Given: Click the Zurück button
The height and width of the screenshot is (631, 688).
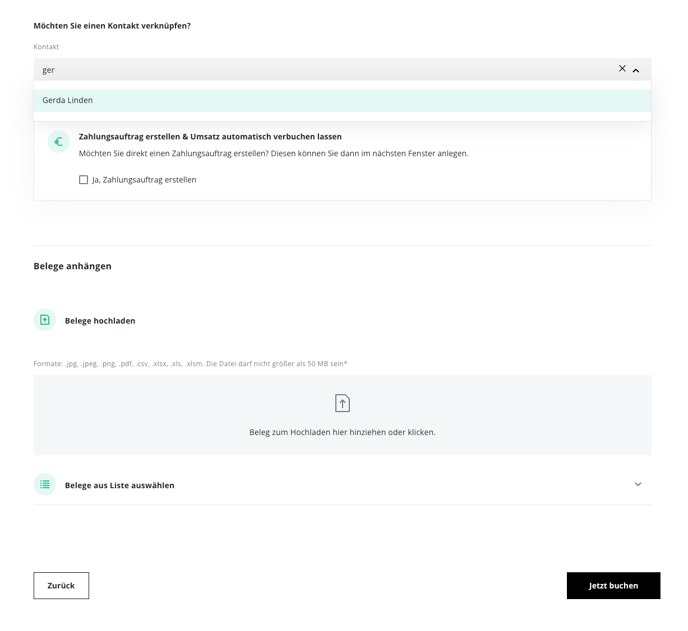Looking at the screenshot, I should [61, 585].
